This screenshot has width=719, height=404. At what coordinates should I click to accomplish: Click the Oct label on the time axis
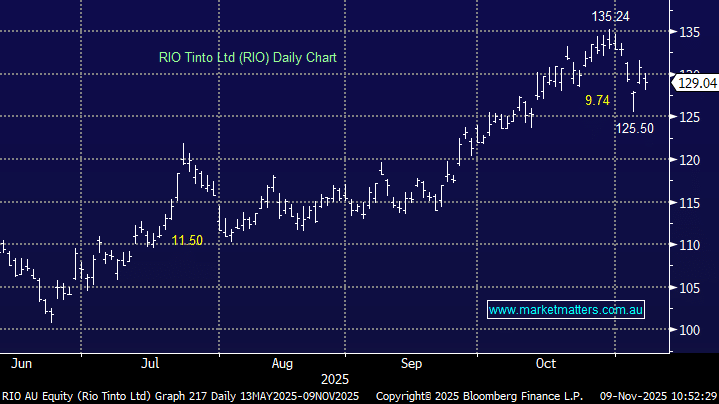point(546,362)
